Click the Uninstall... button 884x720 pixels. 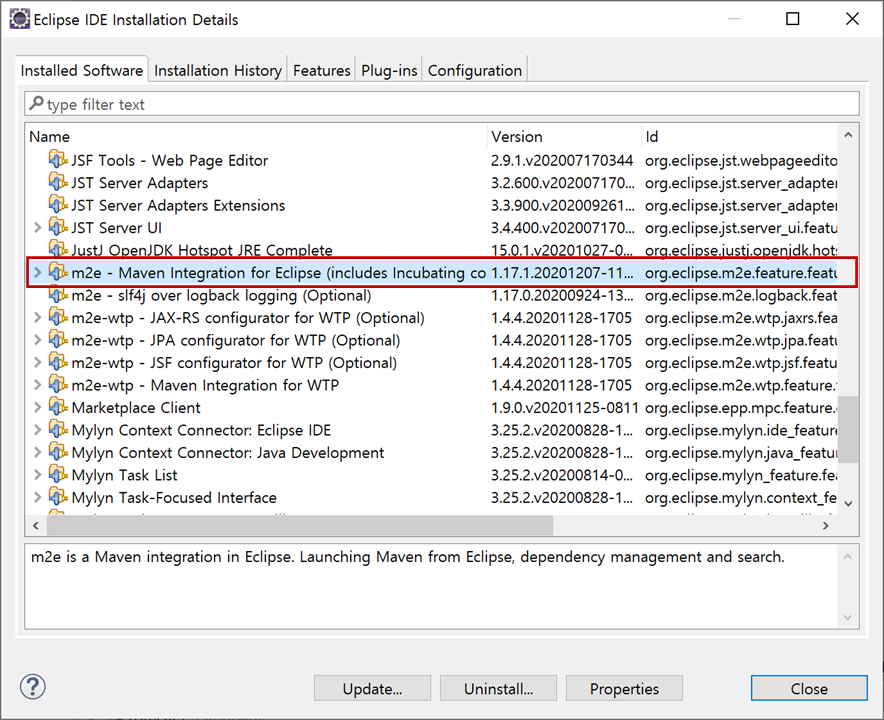coord(498,688)
